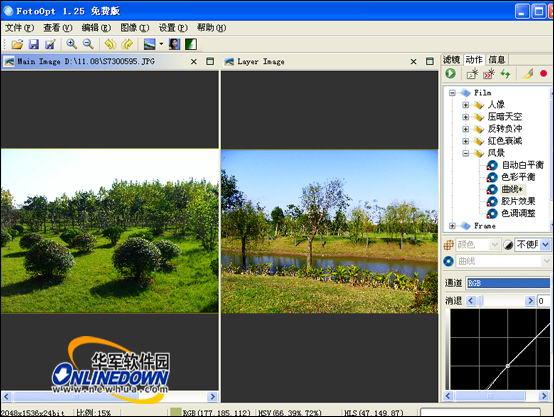554x417 pixels.
Task: Expand the Frame tree node
Action: 452,225
